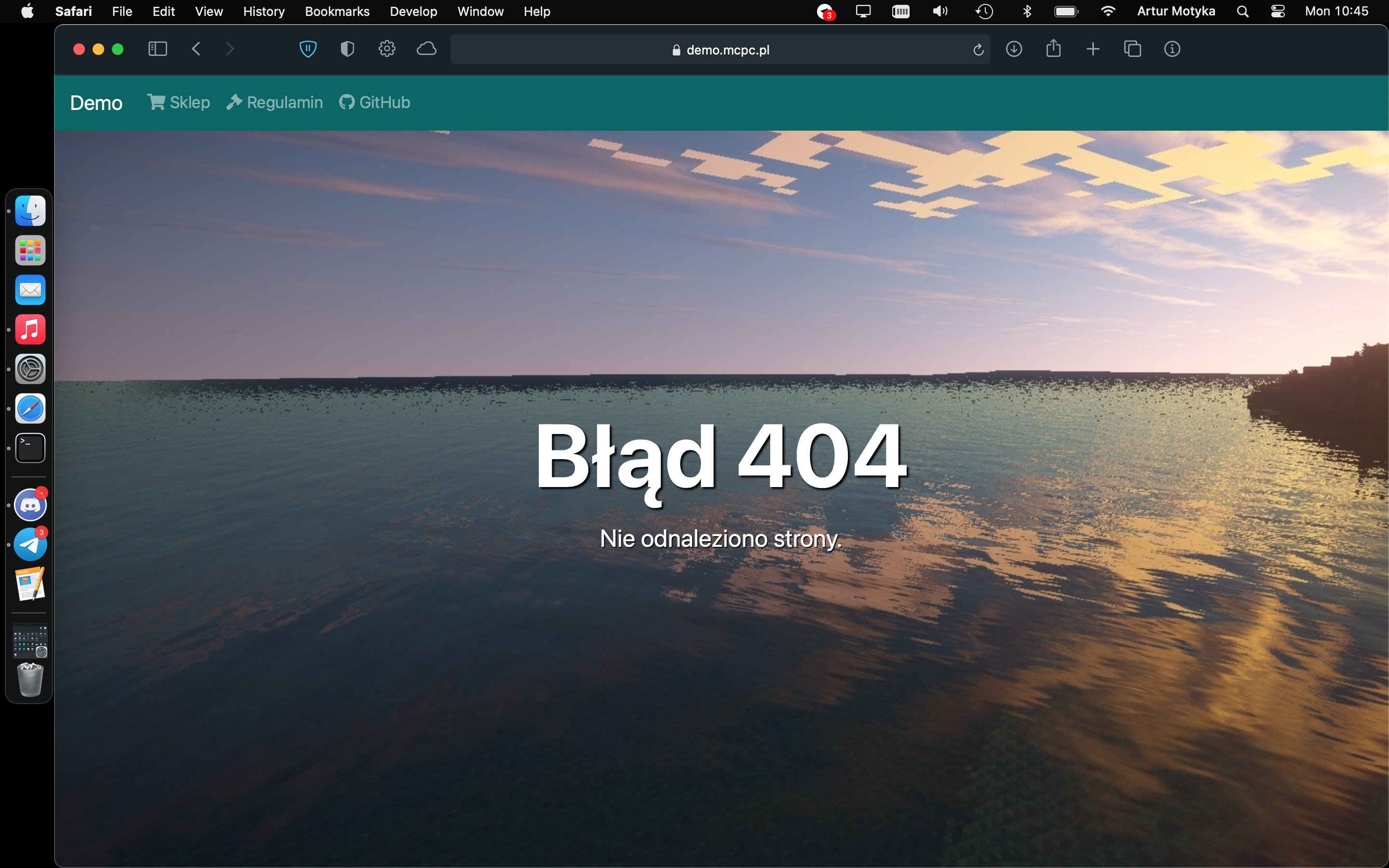Reload the demo.mcpc.pl page
Viewport: 1389px width, 868px height.
tap(978, 50)
